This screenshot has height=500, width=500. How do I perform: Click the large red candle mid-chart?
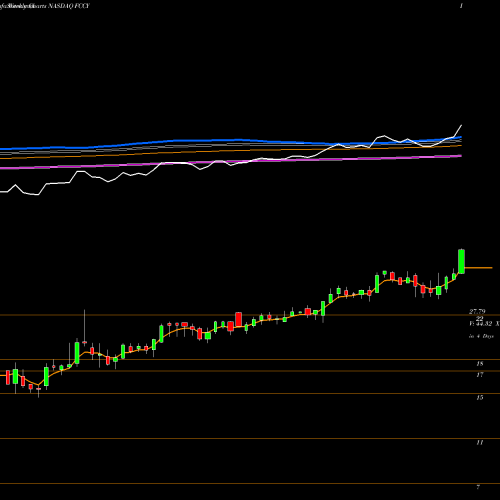point(238,320)
